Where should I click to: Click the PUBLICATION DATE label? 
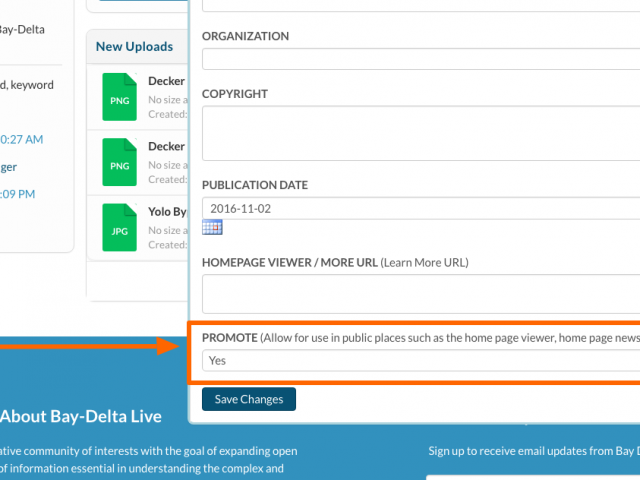255,185
